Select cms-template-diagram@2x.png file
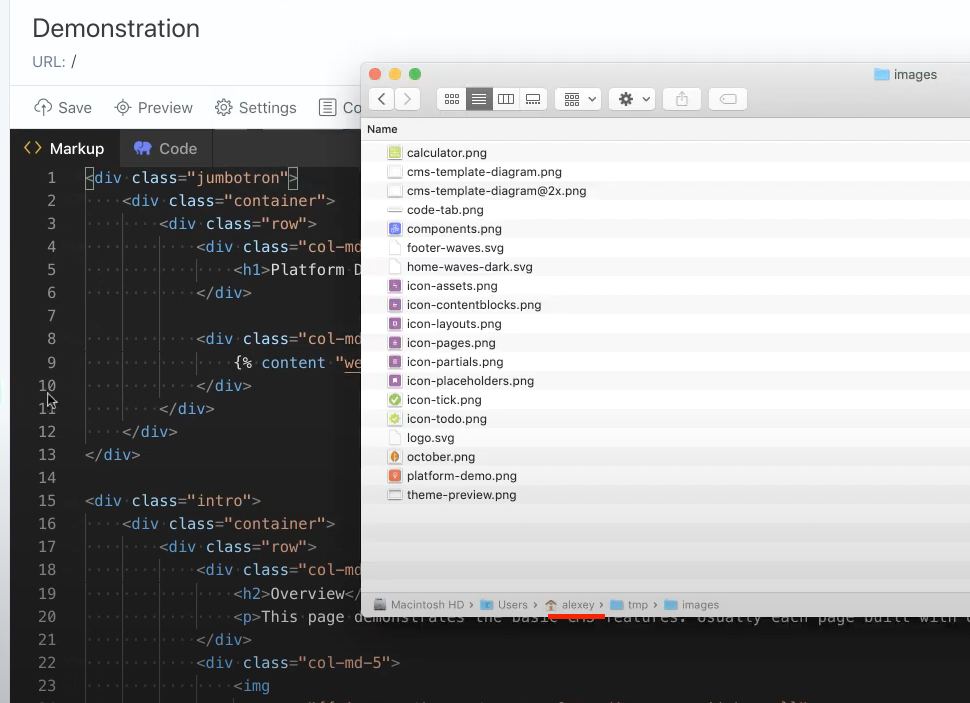Viewport: 970px width, 703px height. (x=496, y=191)
